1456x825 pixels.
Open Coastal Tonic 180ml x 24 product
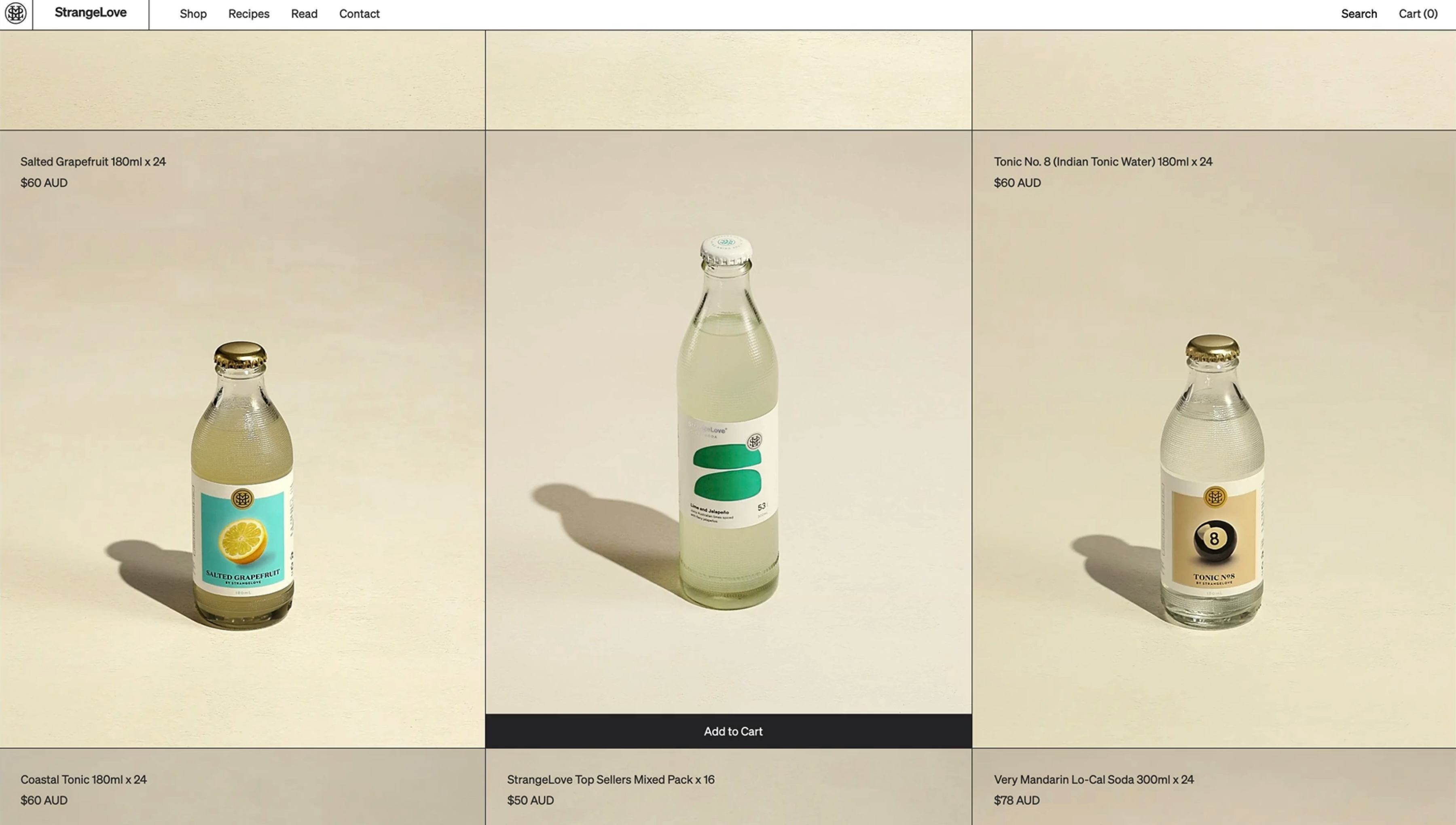pos(84,780)
